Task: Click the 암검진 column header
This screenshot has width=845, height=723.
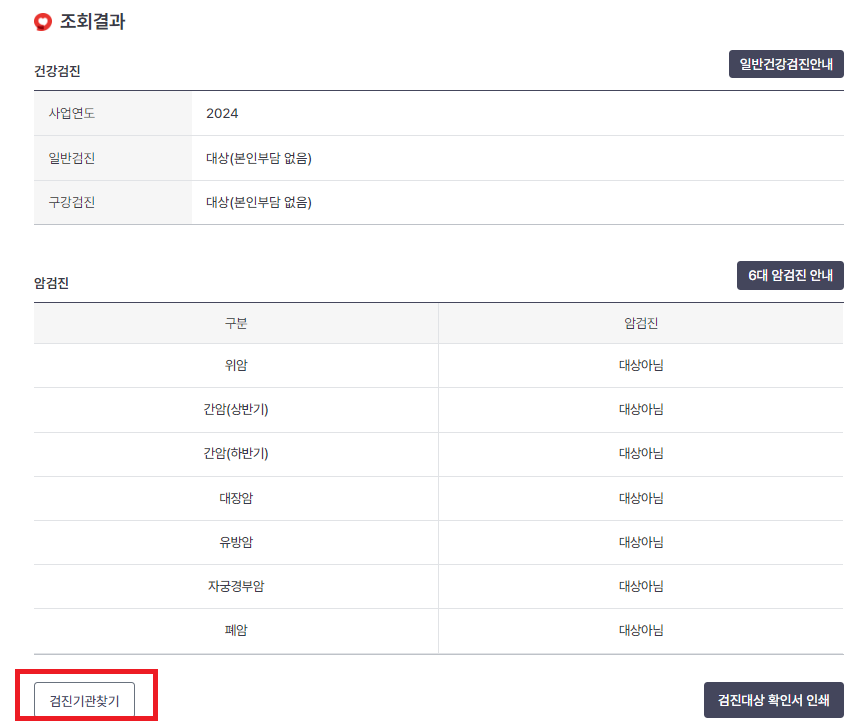Action: pos(641,323)
